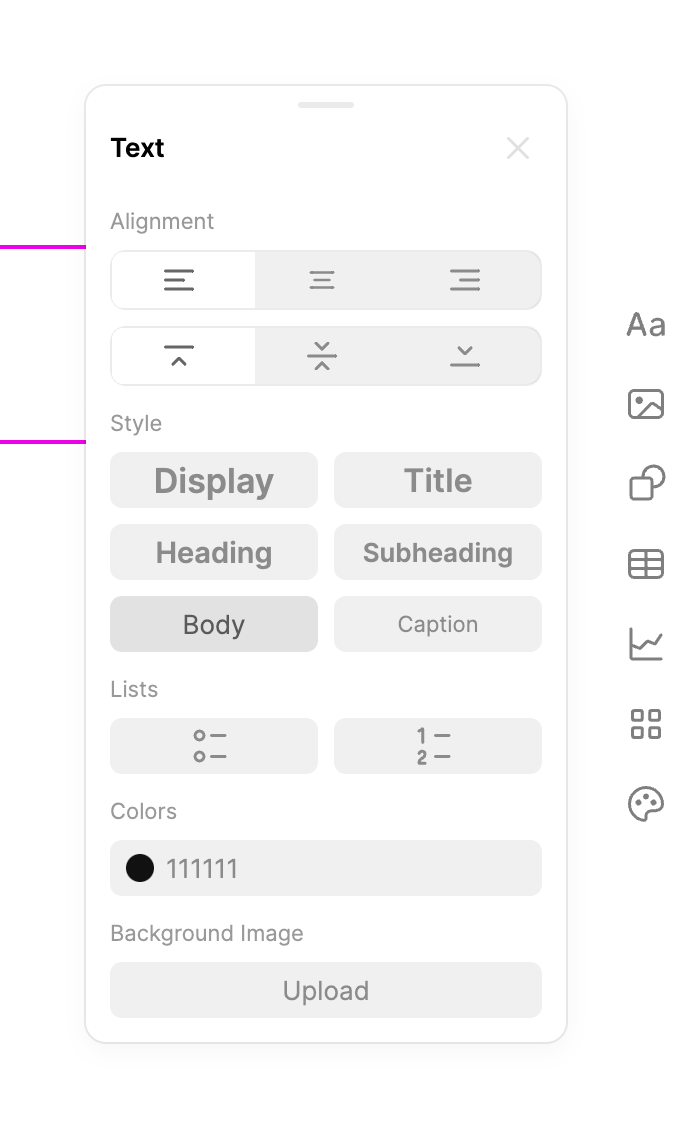Open the components grid icon in the sidebar
The width and height of the screenshot is (697, 1140).
click(645, 724)
